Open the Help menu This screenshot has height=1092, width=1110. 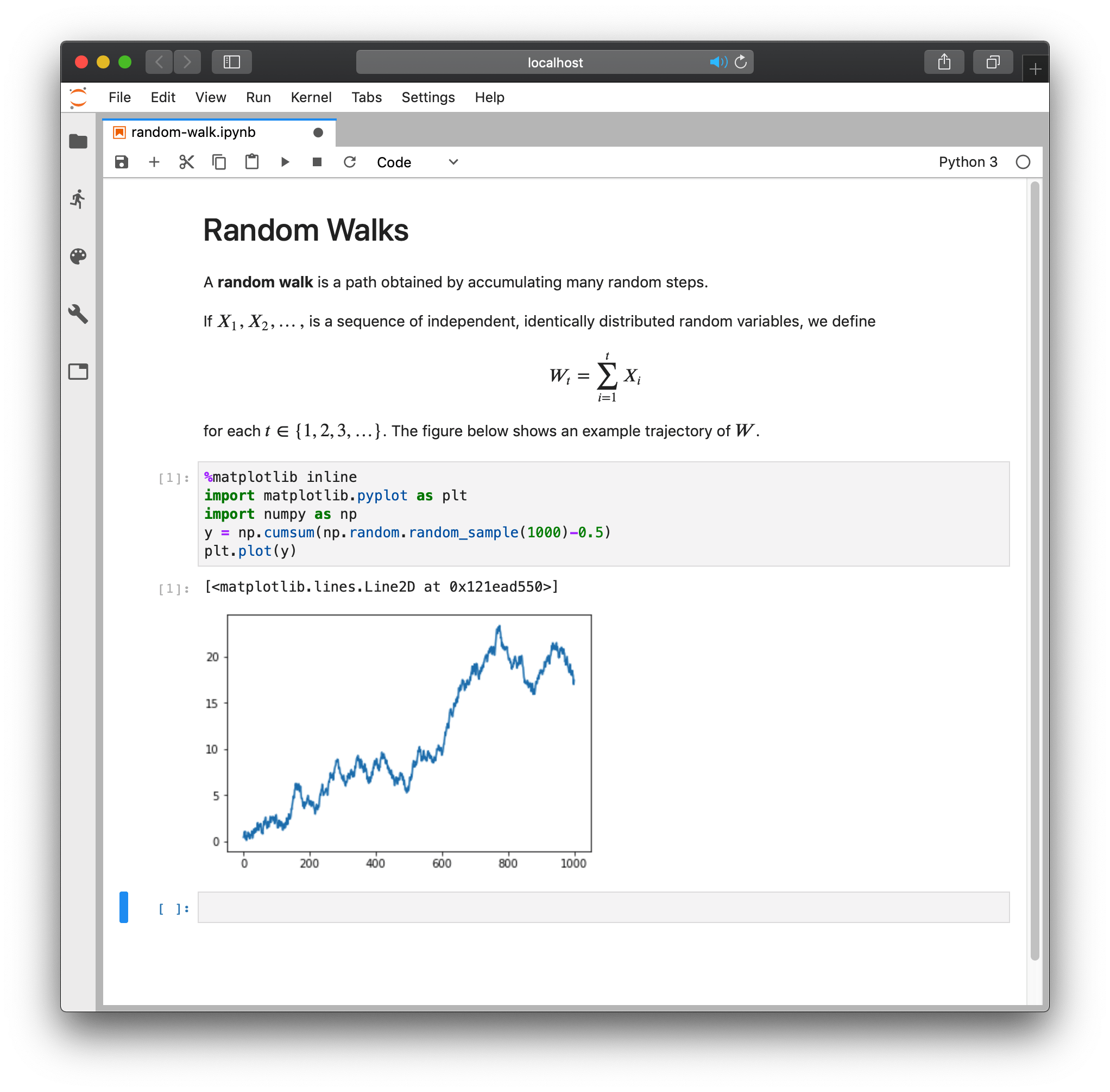[489, 97]
